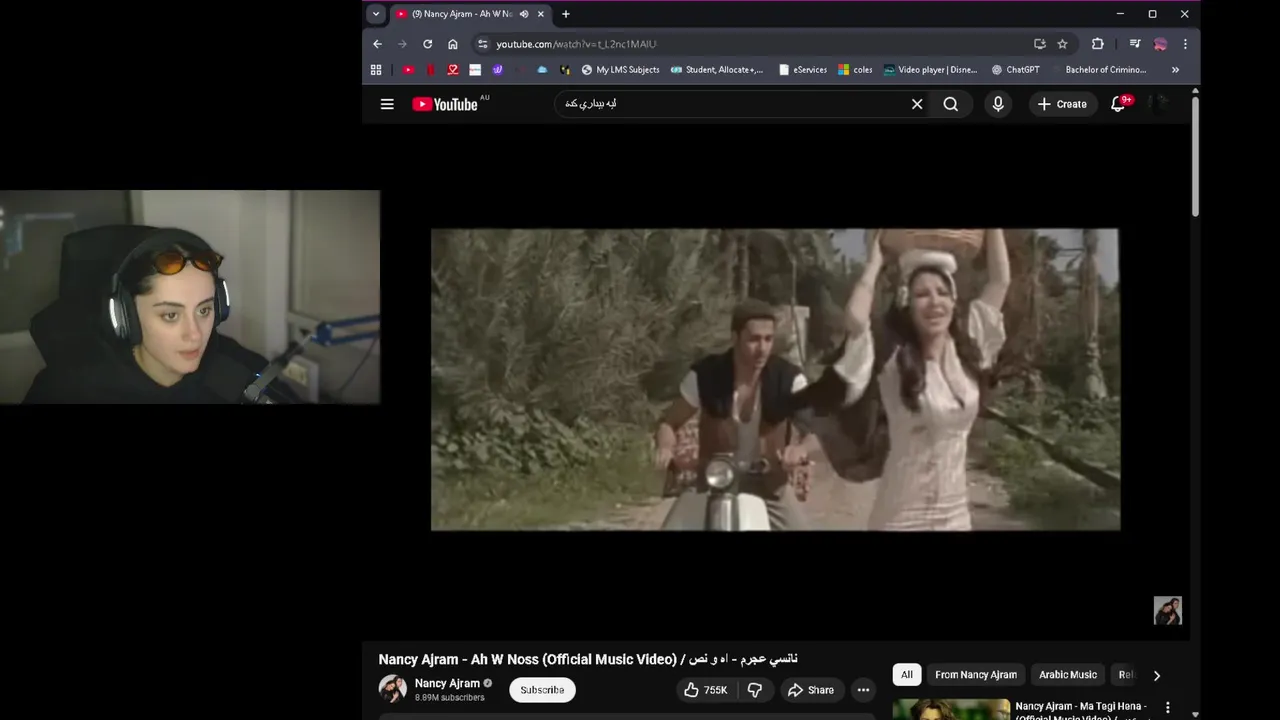Open the coles bookmark

coord(855,70)
